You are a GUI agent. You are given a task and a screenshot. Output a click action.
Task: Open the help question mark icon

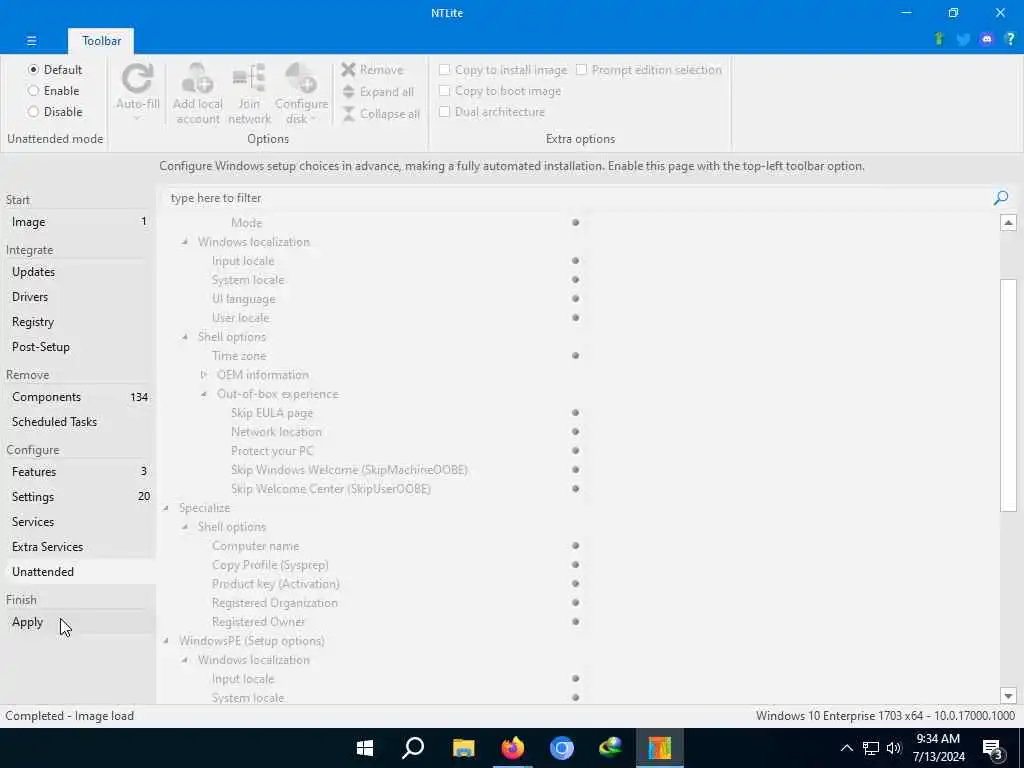click(x=1010, y=39)
